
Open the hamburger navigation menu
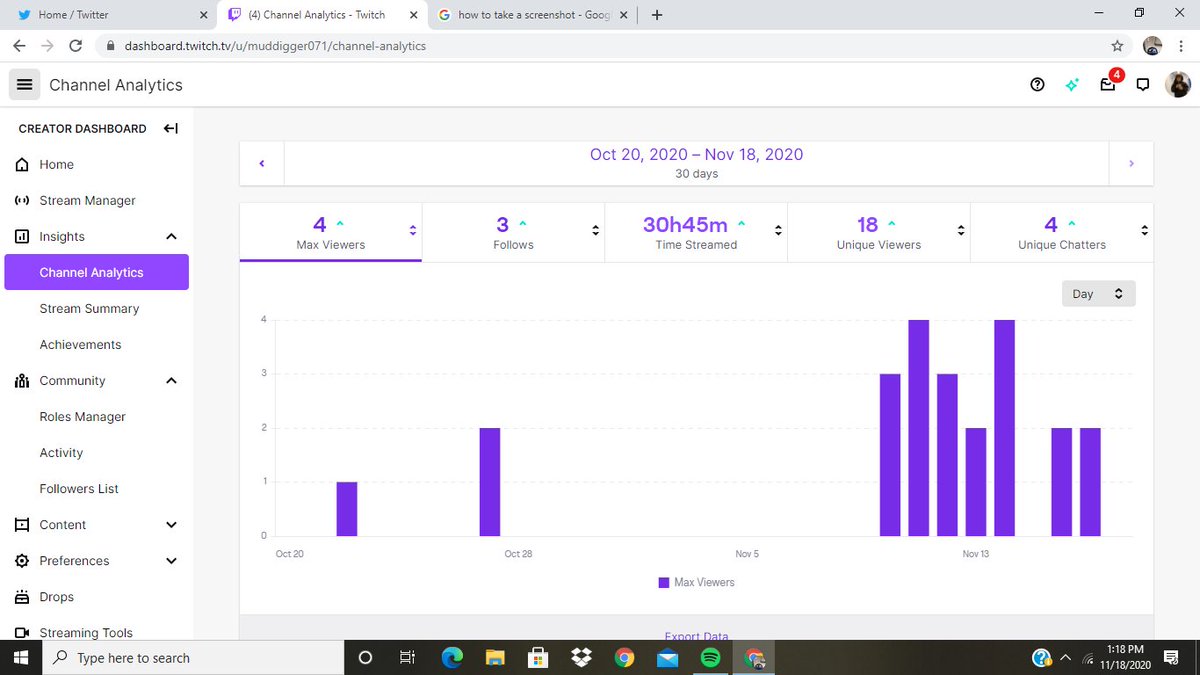point(25,85)
